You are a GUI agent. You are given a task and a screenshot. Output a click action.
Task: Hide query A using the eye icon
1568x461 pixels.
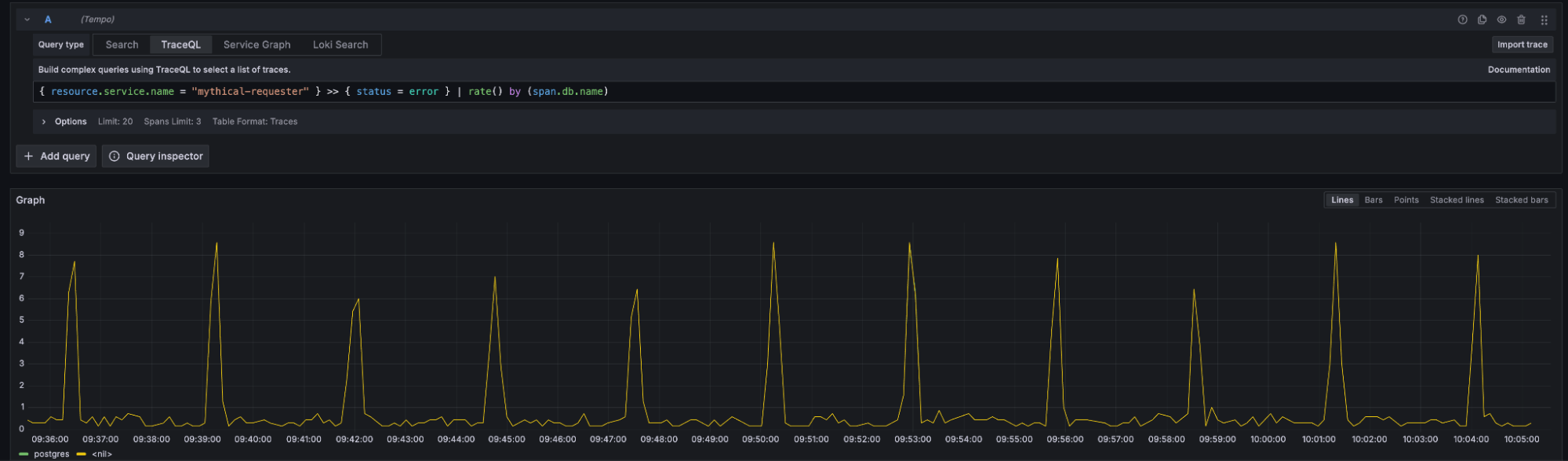pyautogui.click(x=1501, y=20)
